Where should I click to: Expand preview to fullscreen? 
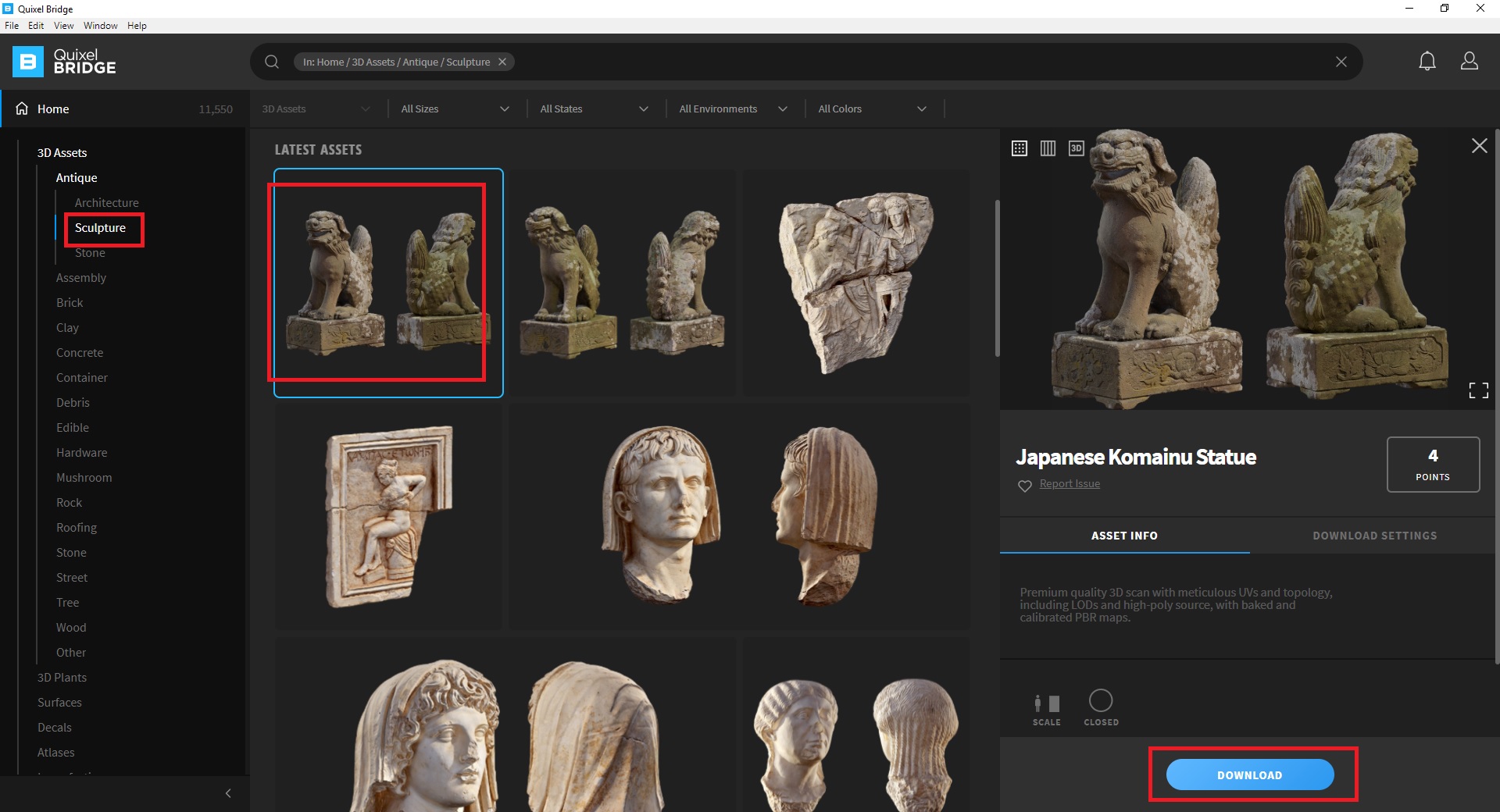tap(1478, 390)
